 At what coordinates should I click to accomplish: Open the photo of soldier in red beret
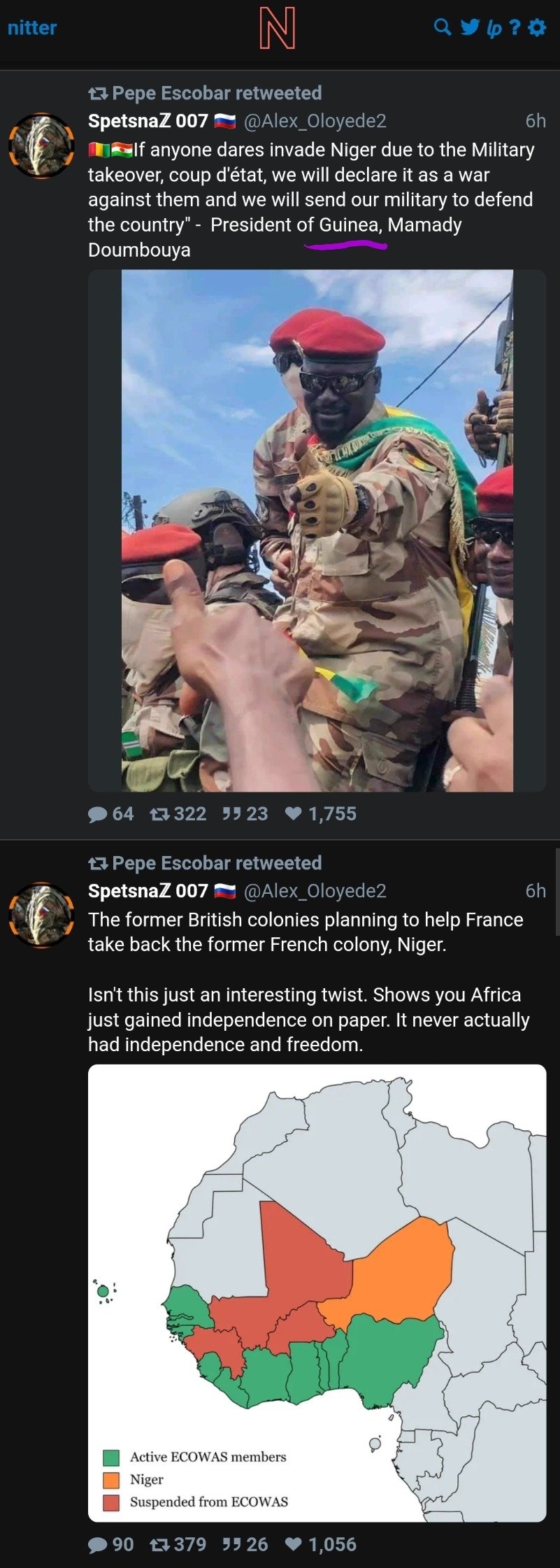[317, 530]
